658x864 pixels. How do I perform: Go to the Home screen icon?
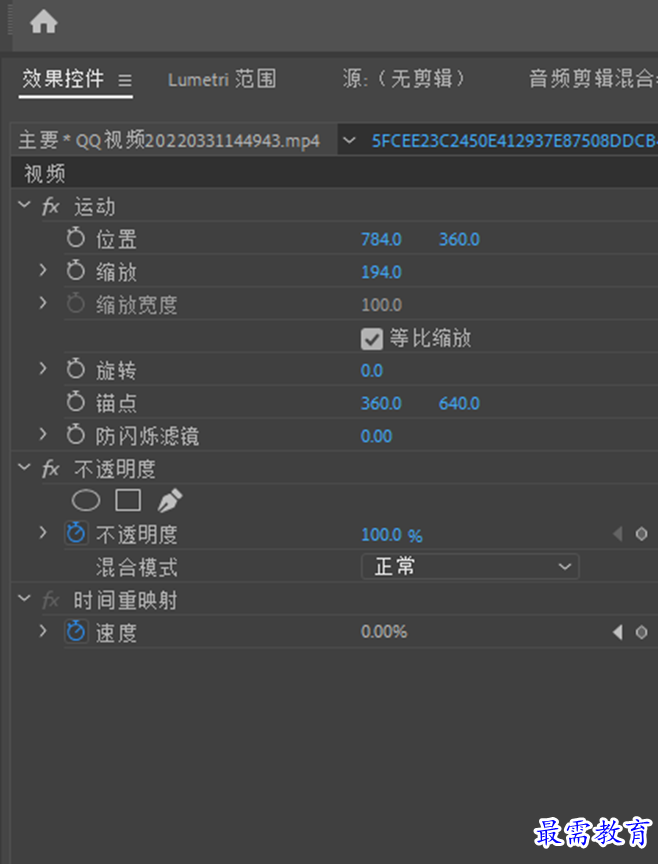44,23
